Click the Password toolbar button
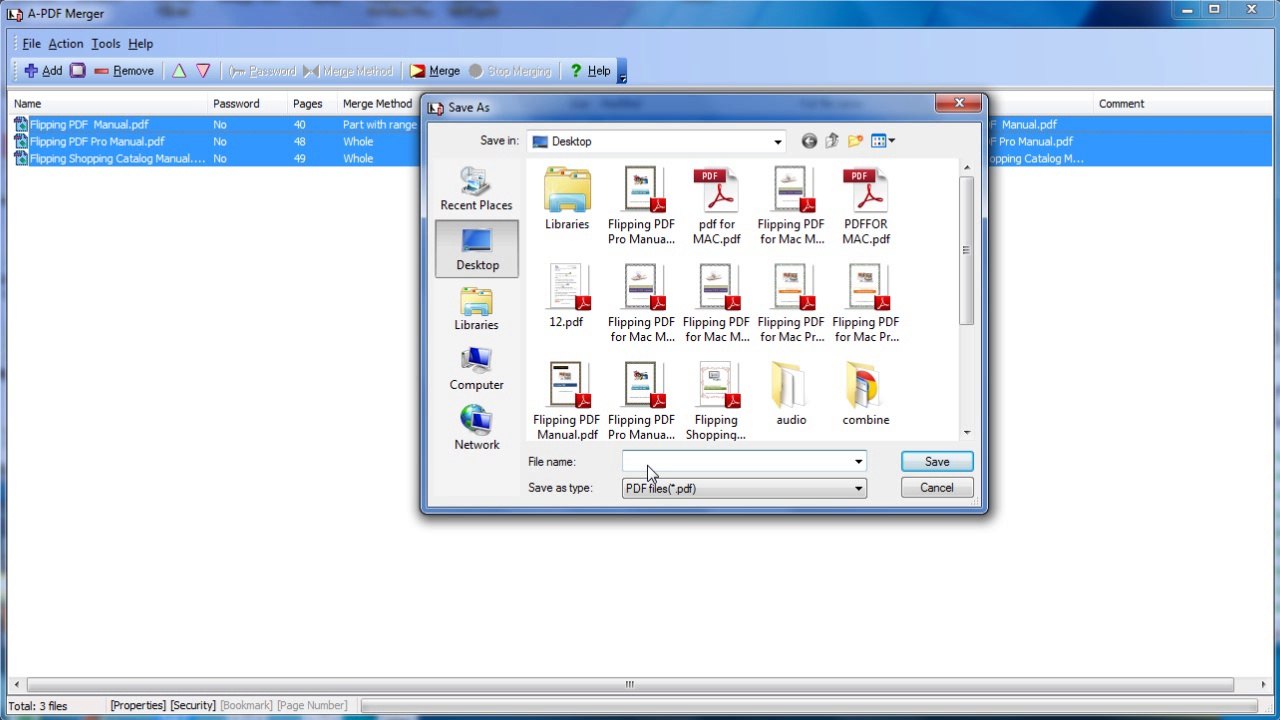Screen dimensions: 1280x720 pos(262,71)
